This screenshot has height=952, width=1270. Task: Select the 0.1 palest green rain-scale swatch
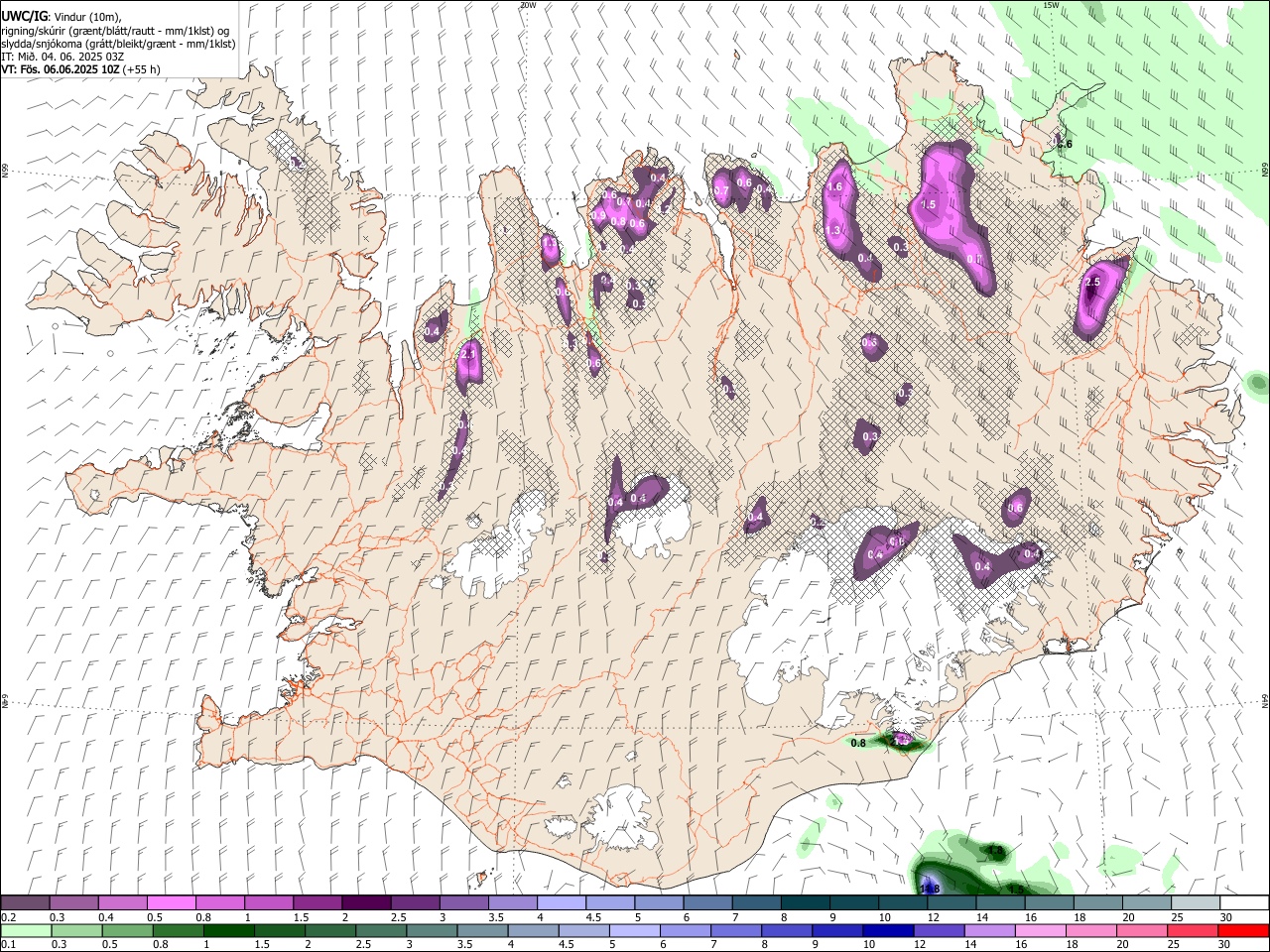25,930
